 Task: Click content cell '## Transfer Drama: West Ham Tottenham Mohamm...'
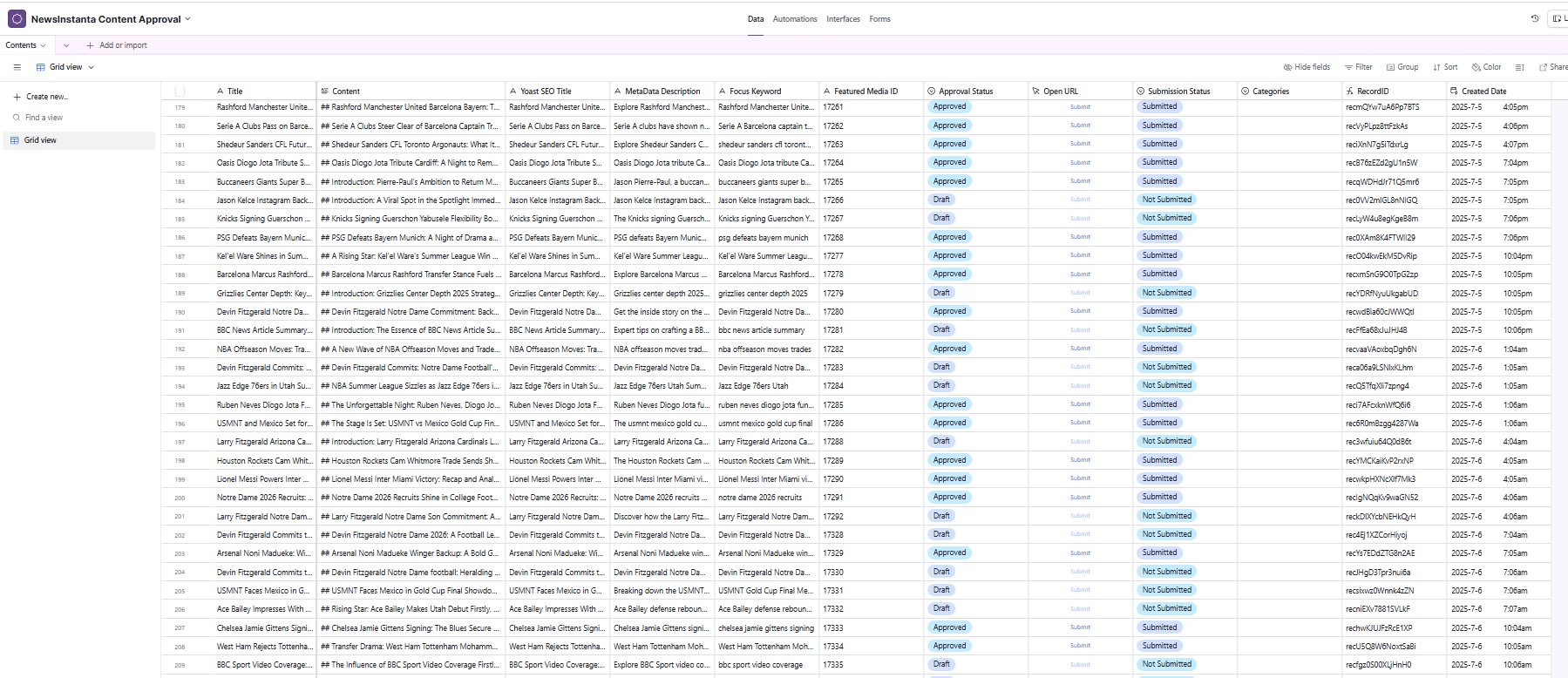[411, 647]
